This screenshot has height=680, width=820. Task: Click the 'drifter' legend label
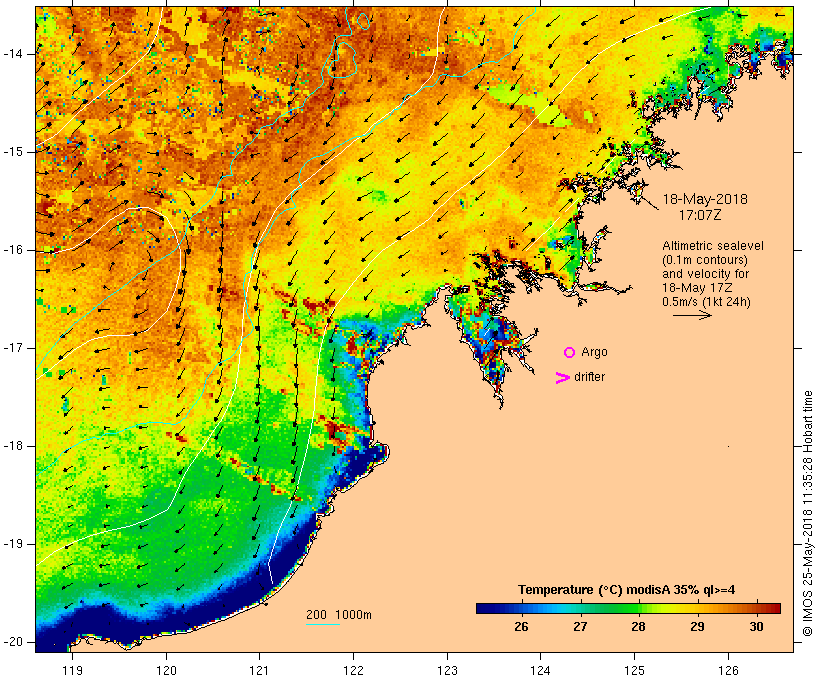[x=589, y=377]
